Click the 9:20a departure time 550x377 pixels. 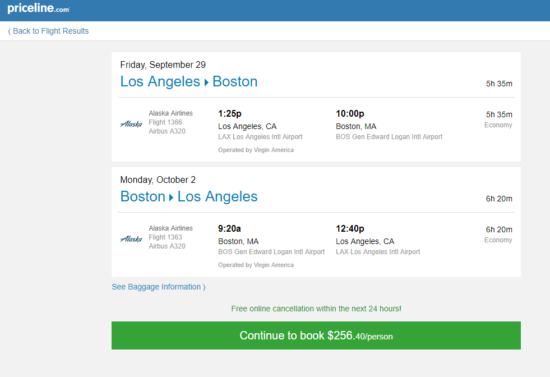click(229, 229)
